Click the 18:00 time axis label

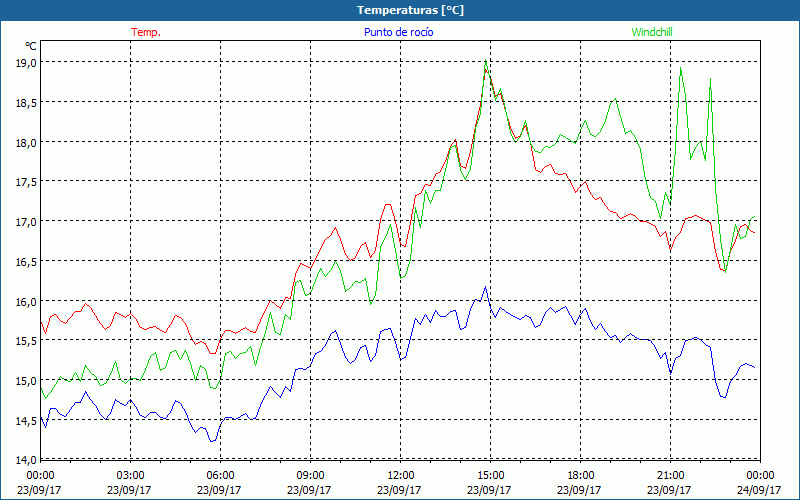[580, 475]
